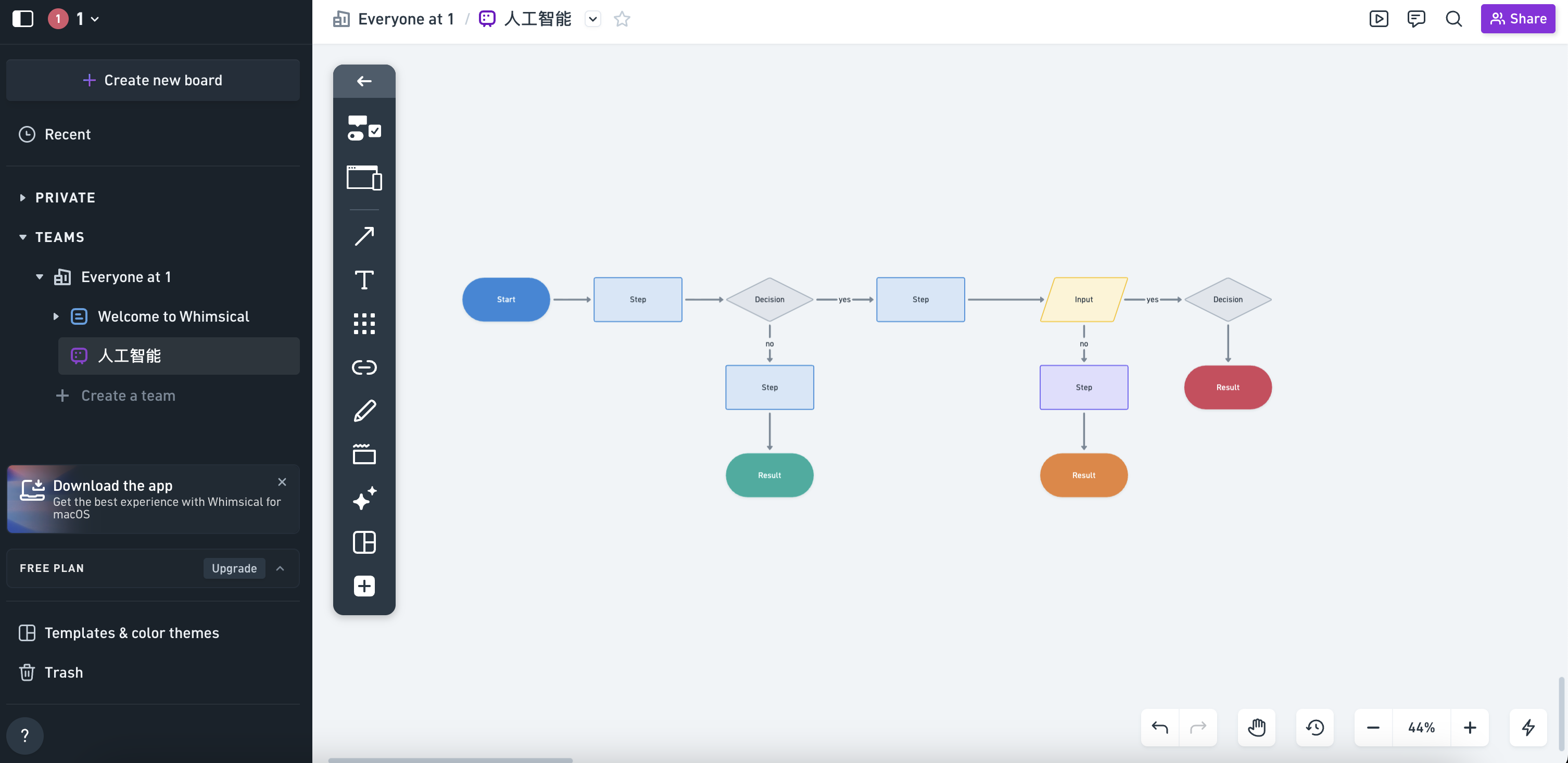This screenshot has height=763, width=1568.
Task: Dismiss the Download the app banner
Action: [x=282, y=482]
